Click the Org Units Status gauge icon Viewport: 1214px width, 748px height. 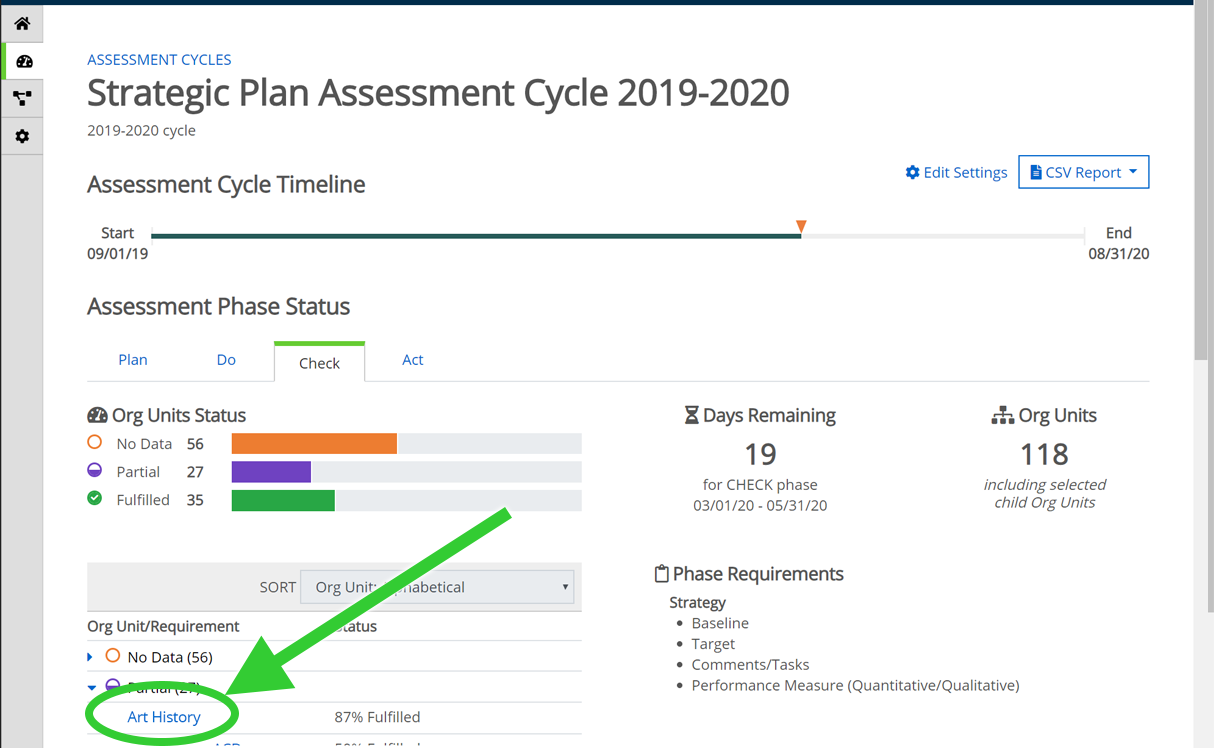coord(97,415)
